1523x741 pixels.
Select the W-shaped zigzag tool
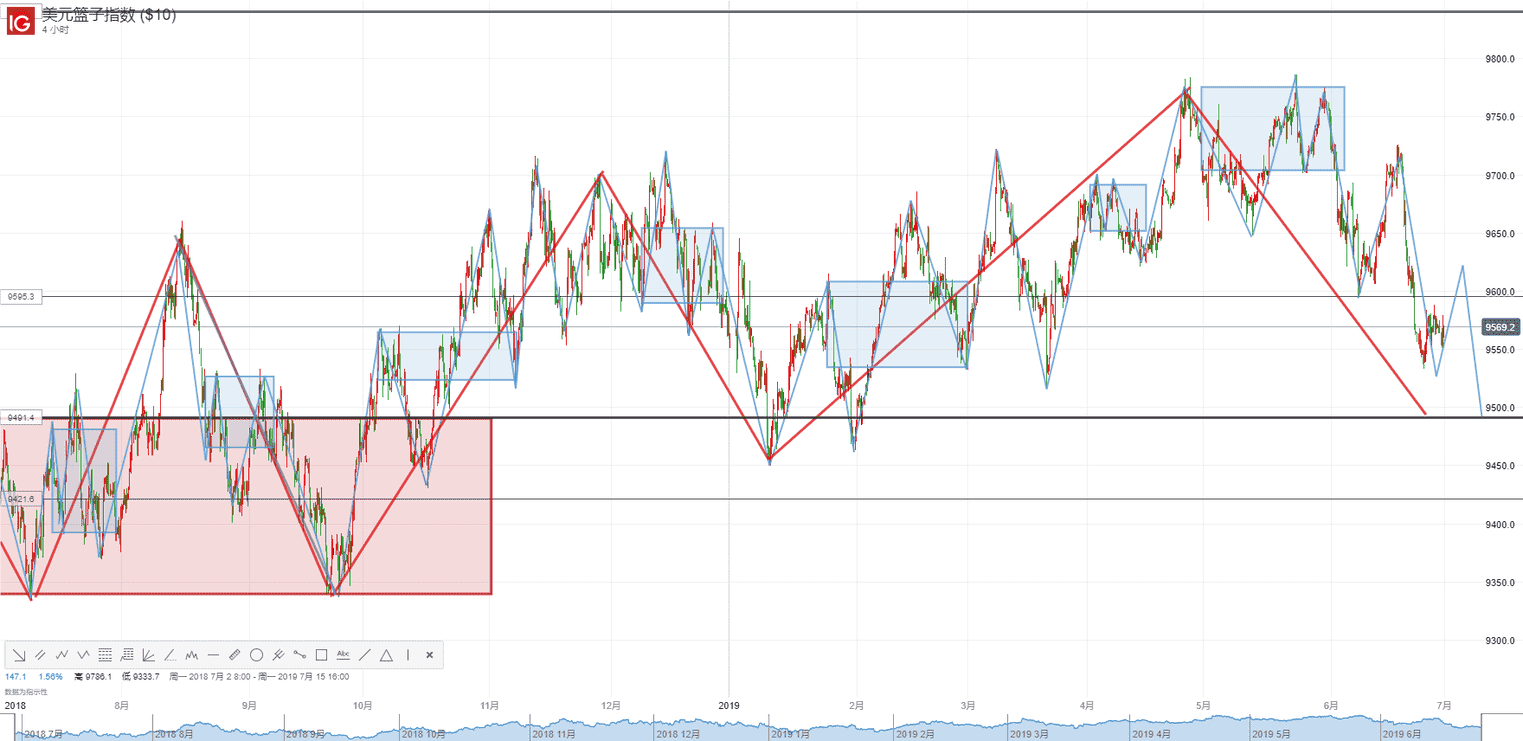pyautogui.click(x=83, y=655)
